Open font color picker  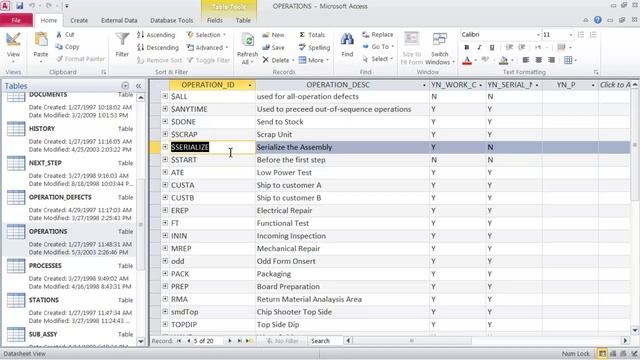pyautogui.click(x=476, y=60)
